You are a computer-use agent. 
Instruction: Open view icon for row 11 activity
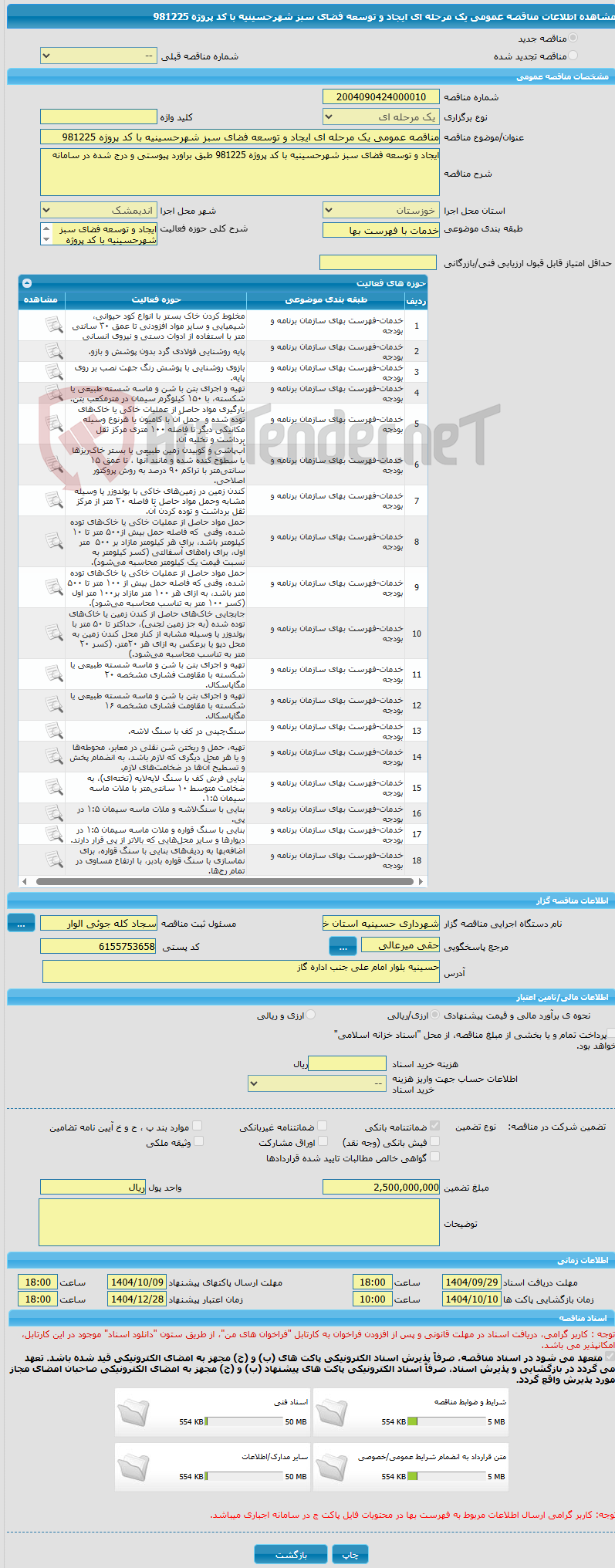(x=53, y=674)
